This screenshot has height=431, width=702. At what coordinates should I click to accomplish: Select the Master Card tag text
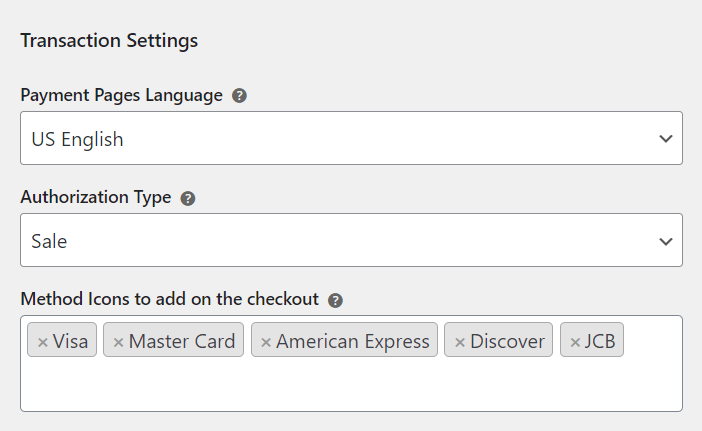pyautogui.click(x=182, y=342)
